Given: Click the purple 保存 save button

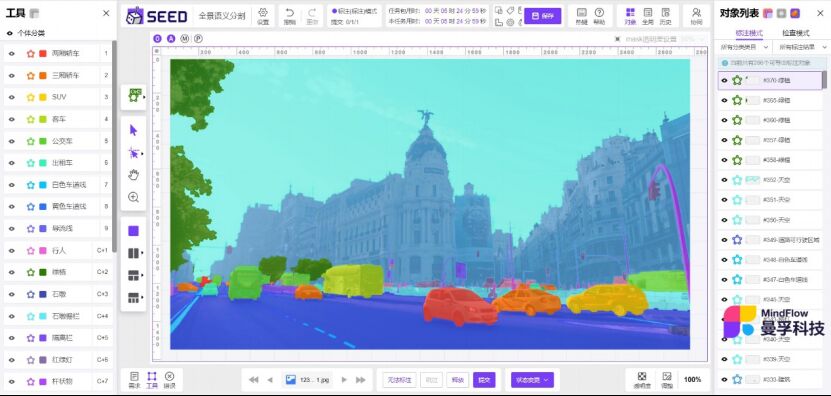Looking at the screenshot, I should pyautogui.click(x=542, y=16).
